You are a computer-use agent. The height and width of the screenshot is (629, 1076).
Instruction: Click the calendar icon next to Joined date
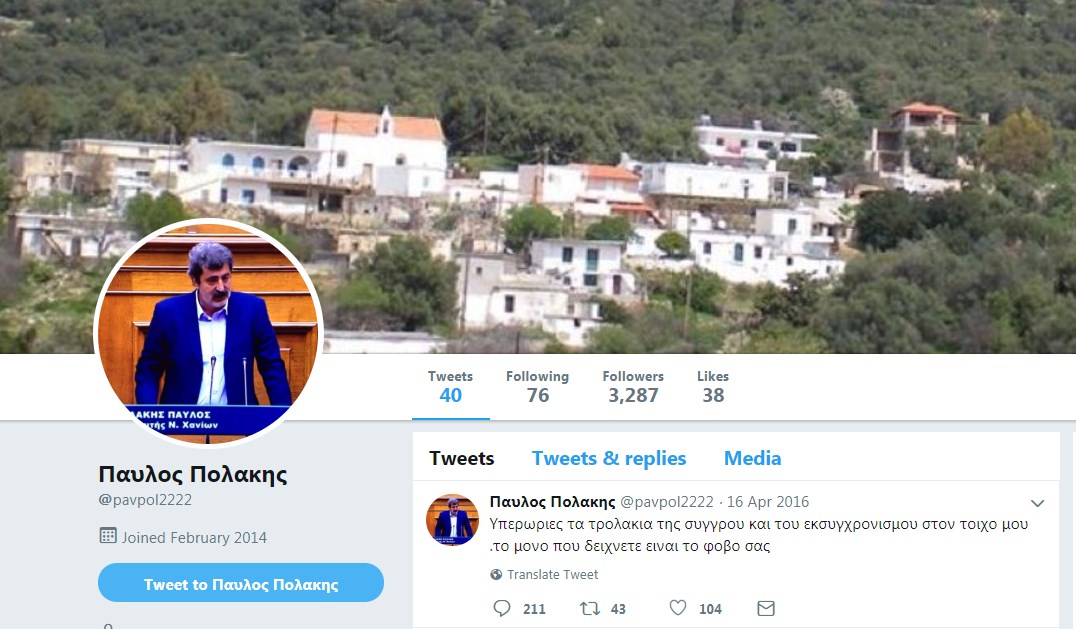(108, 536)
